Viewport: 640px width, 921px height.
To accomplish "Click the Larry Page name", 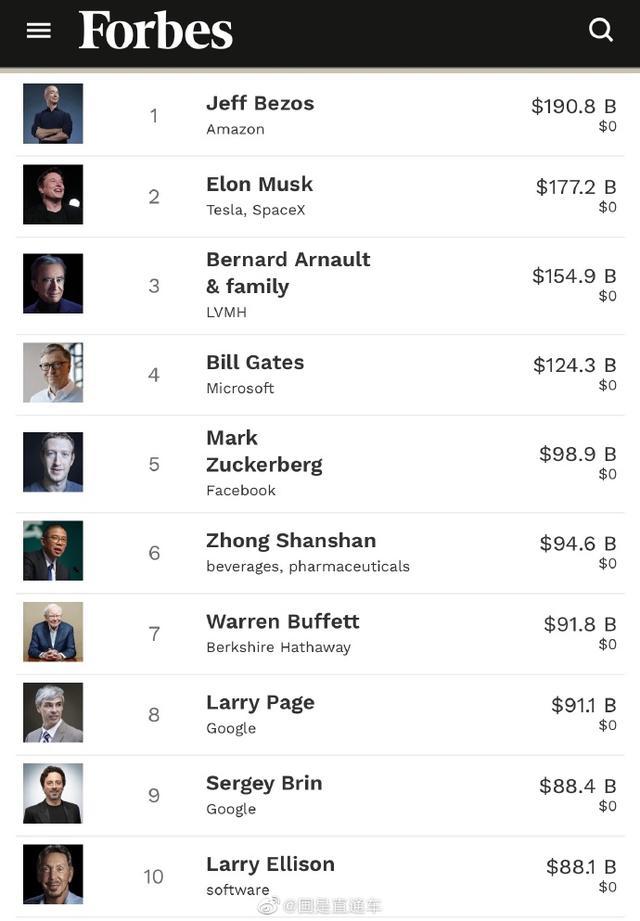I will (x=260, y=702).
